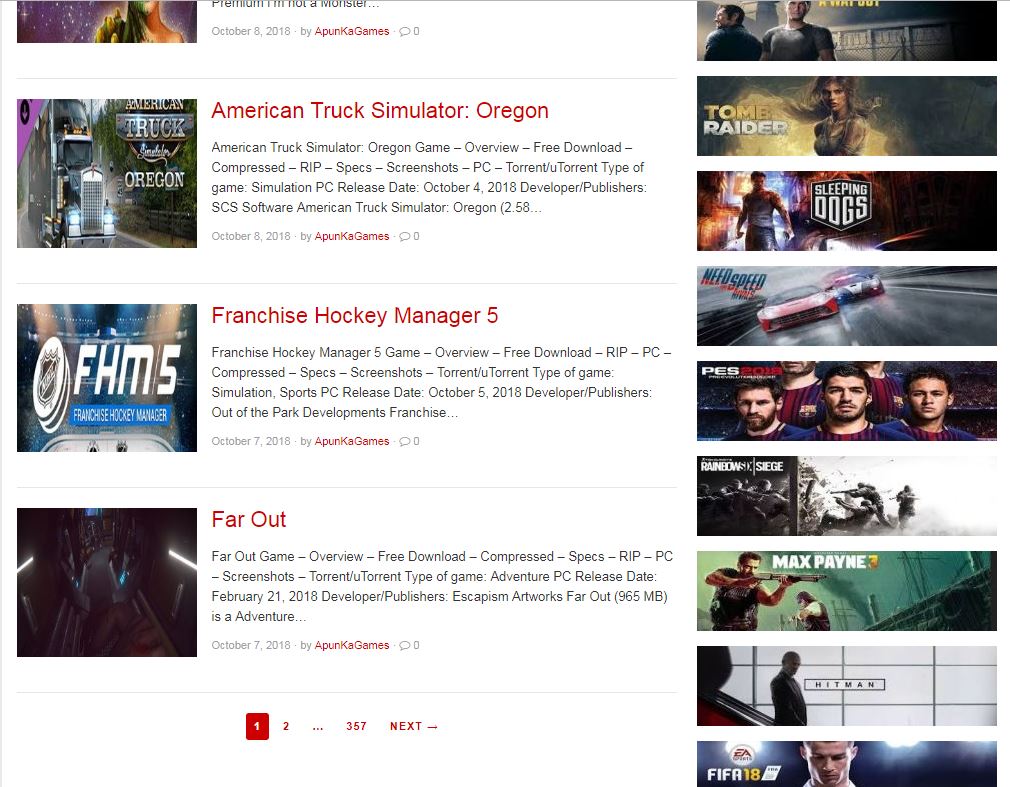This screenshot has width=1010, height=787.
Task: Open the Max Payne 3 banner
Action: [x=846, y=591]
